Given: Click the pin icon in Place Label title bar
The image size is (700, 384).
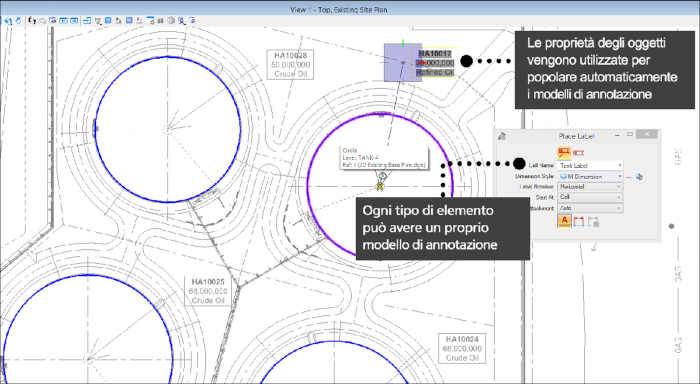Looking at the screenshot, I should point(502,136).
